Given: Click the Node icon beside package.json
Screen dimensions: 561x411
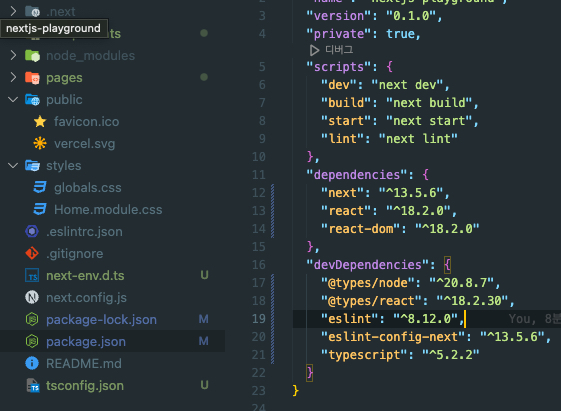Looking at the screenshot, I should click(x=32, y=341).
